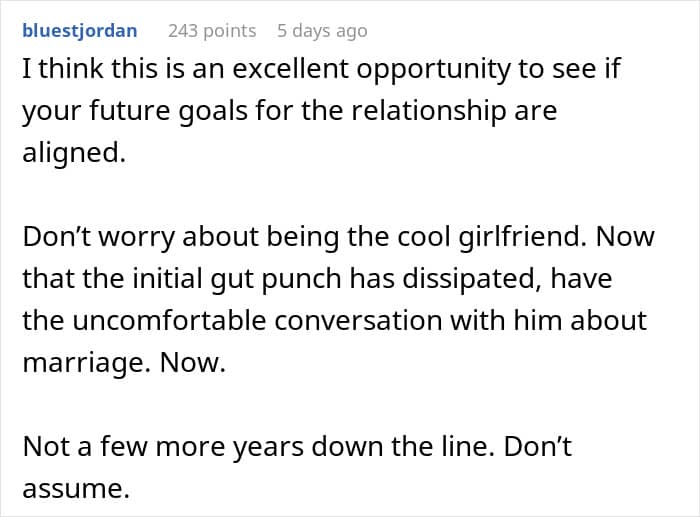Click the word conversation in second paragraph
Image resolution: width=700 pixels, height=517 pixels.
358,321
